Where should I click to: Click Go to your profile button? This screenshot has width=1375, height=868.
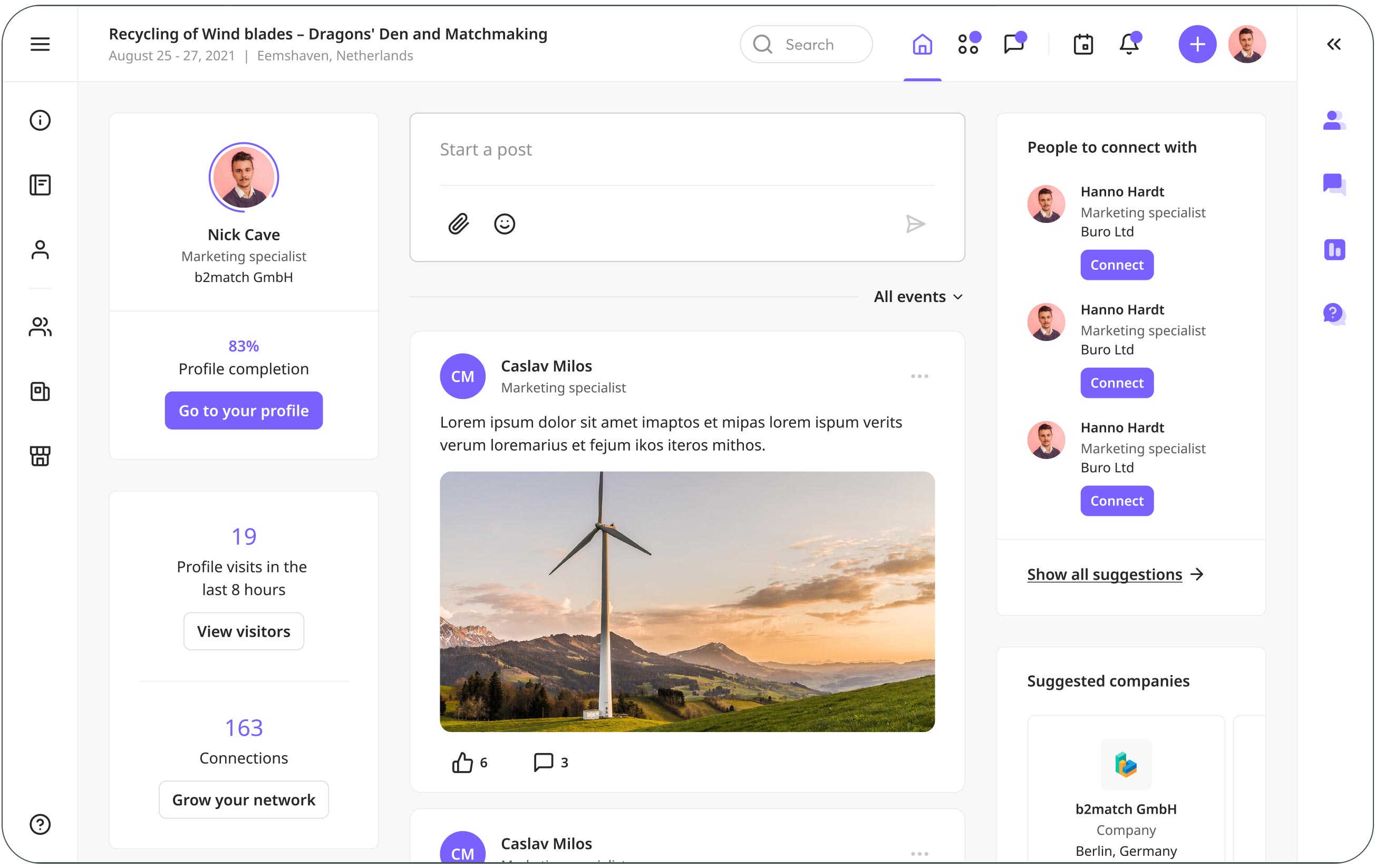244,411
